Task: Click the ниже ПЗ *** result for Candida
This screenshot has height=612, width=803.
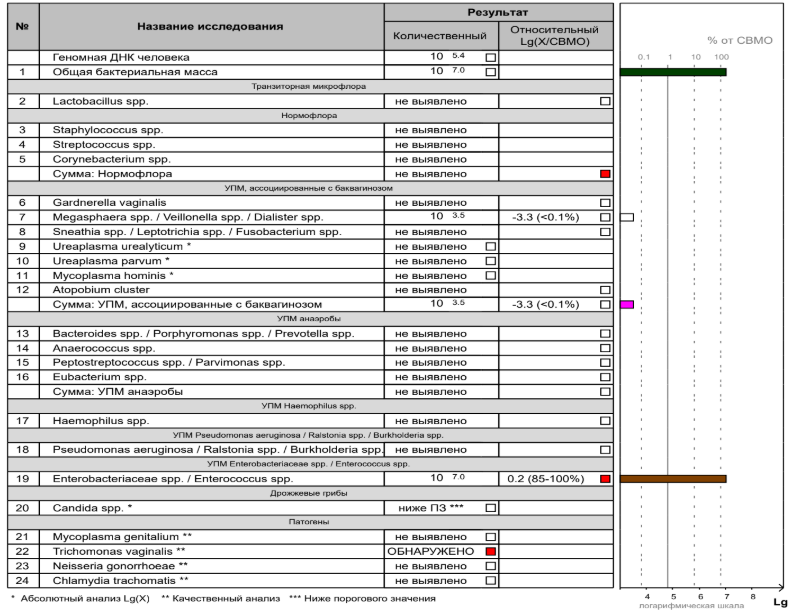Action: click(x=431, y=508)
